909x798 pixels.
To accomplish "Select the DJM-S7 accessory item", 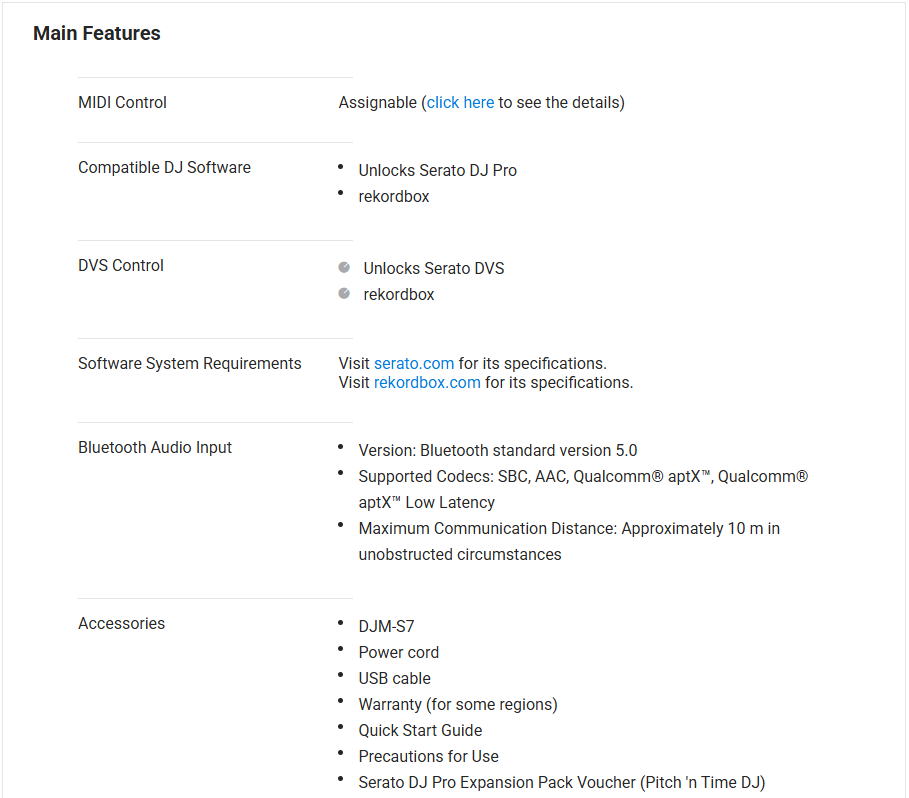I will tap(386, 626).
